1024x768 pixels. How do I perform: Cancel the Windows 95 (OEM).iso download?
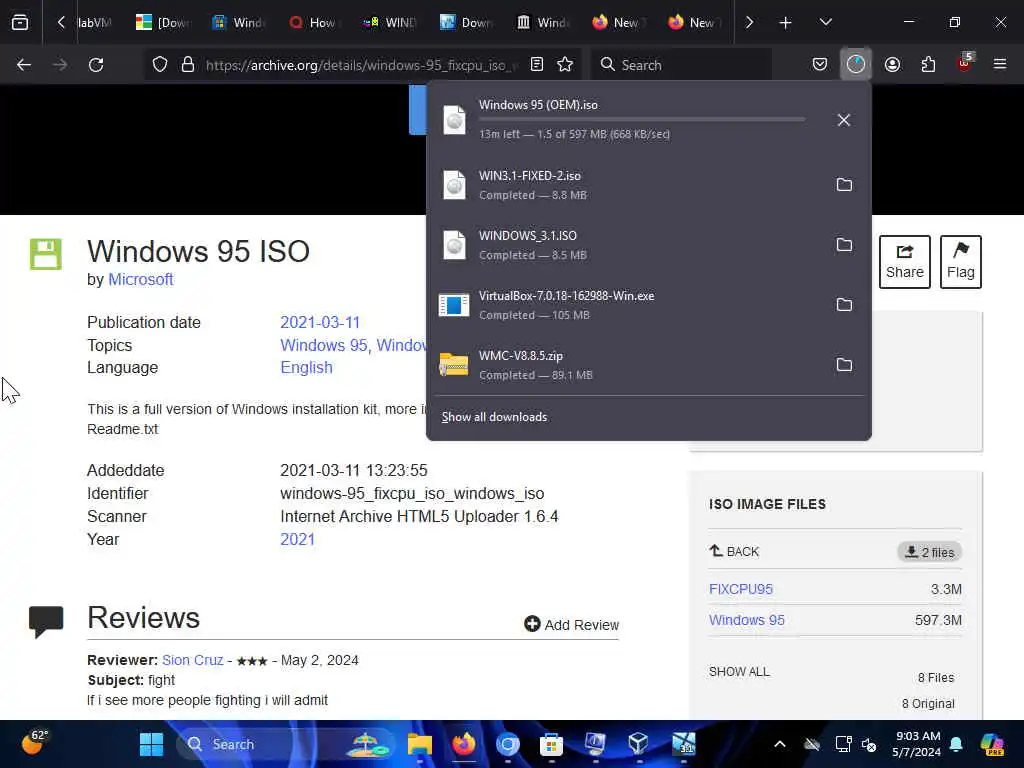[x=844, y=120]
